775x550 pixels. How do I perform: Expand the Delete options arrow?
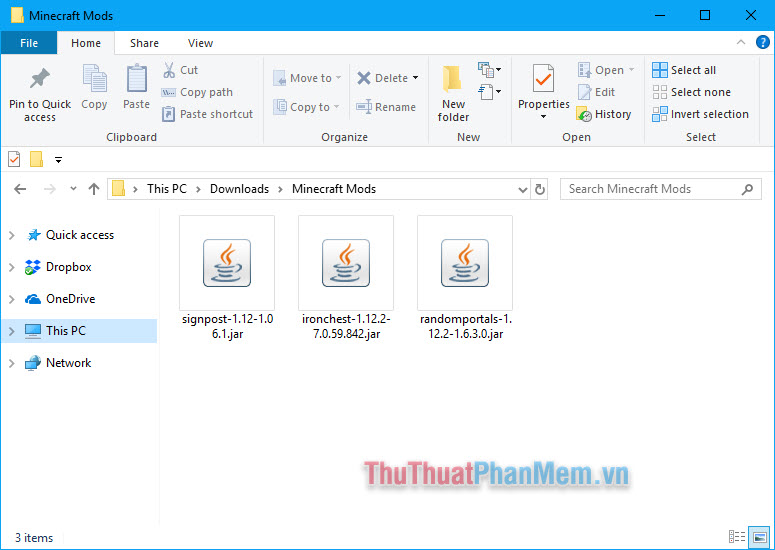click(x=415, y=78)
